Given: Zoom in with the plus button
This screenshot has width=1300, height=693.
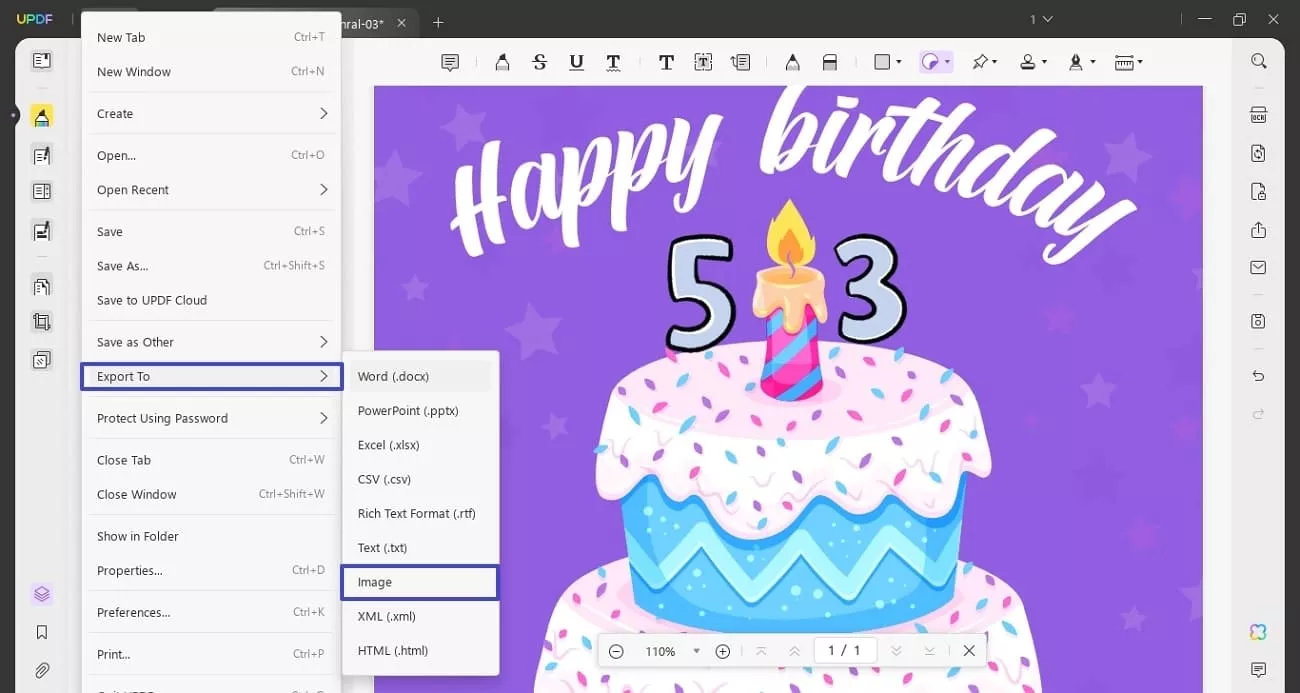Looking at the screenshot, I should 723,651.
